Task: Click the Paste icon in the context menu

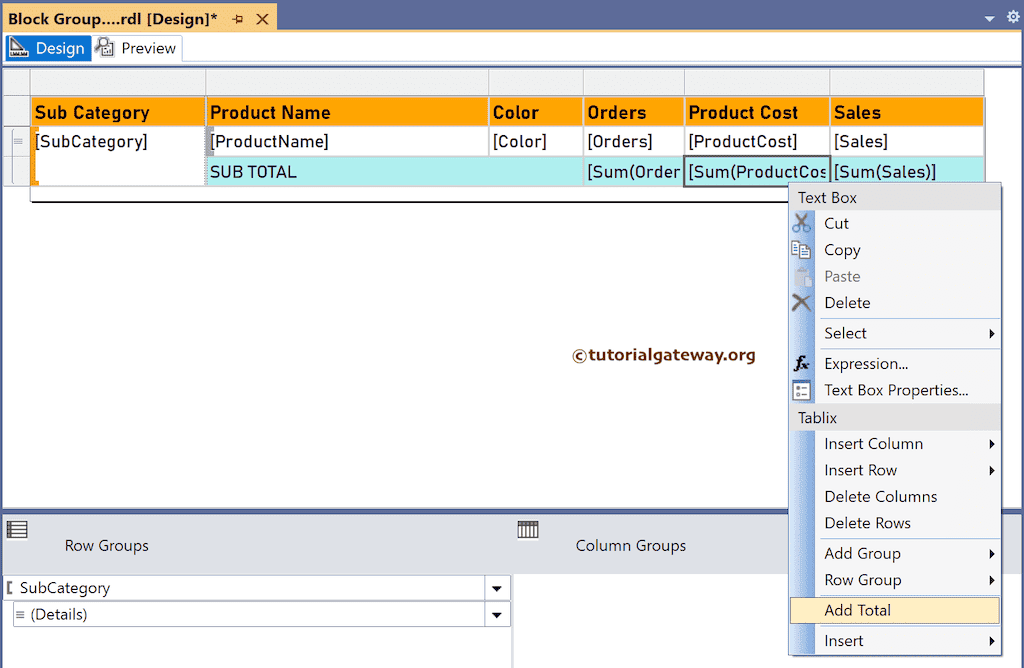Action: pos(801,276)
